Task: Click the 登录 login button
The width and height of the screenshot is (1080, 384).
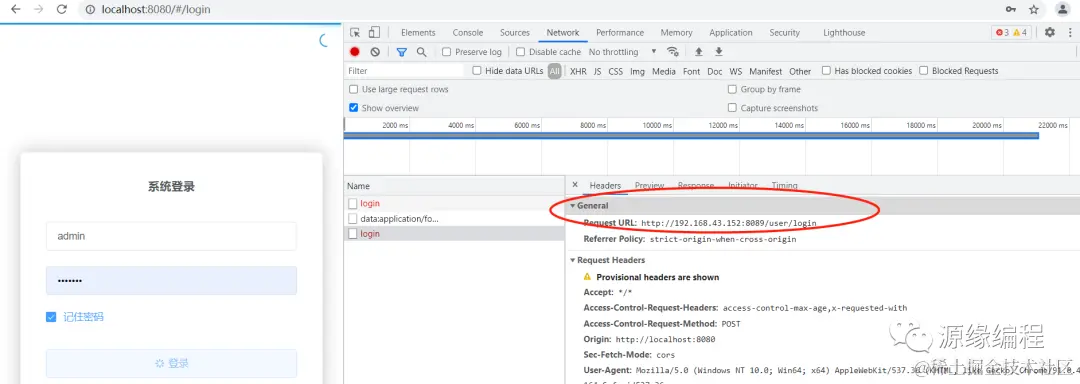Action: click(x=171, y=363)
